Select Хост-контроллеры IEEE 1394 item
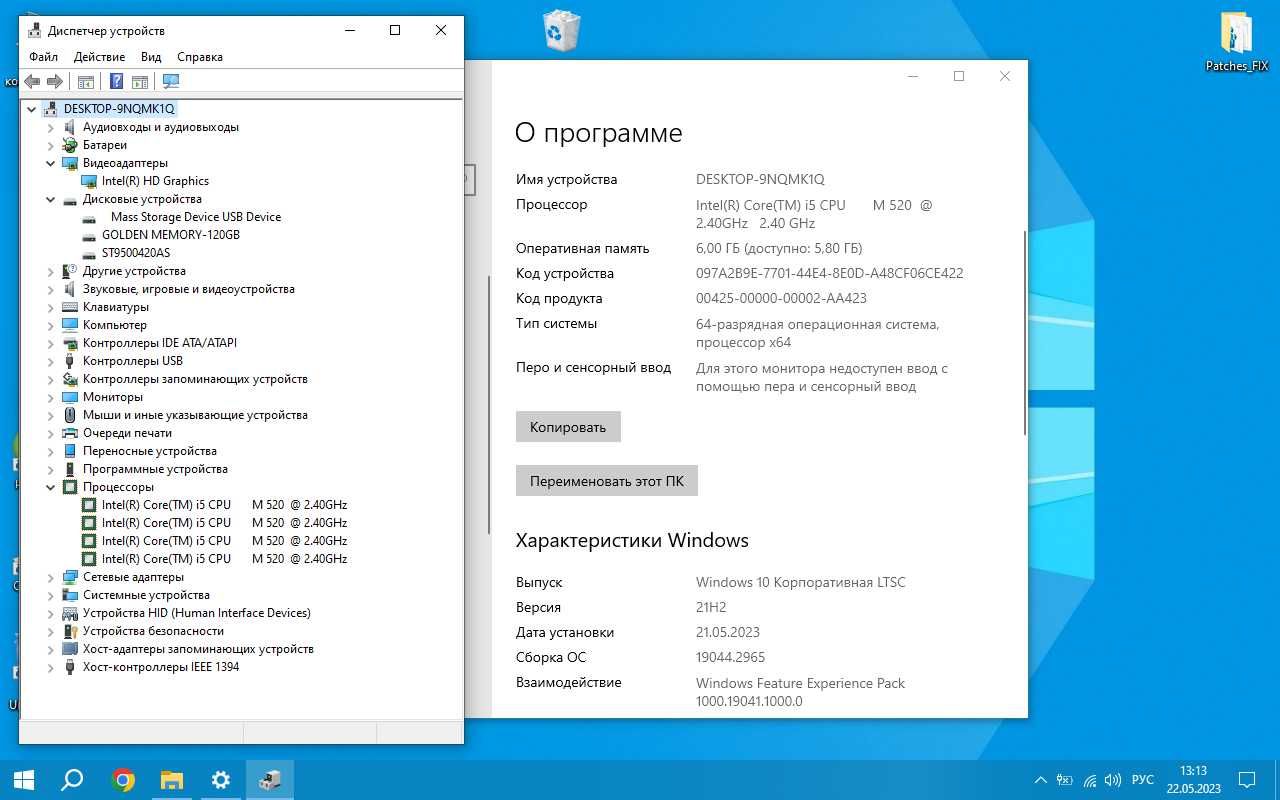The width and height of the screenshot is (1280, 800). [x=161, y=667]
